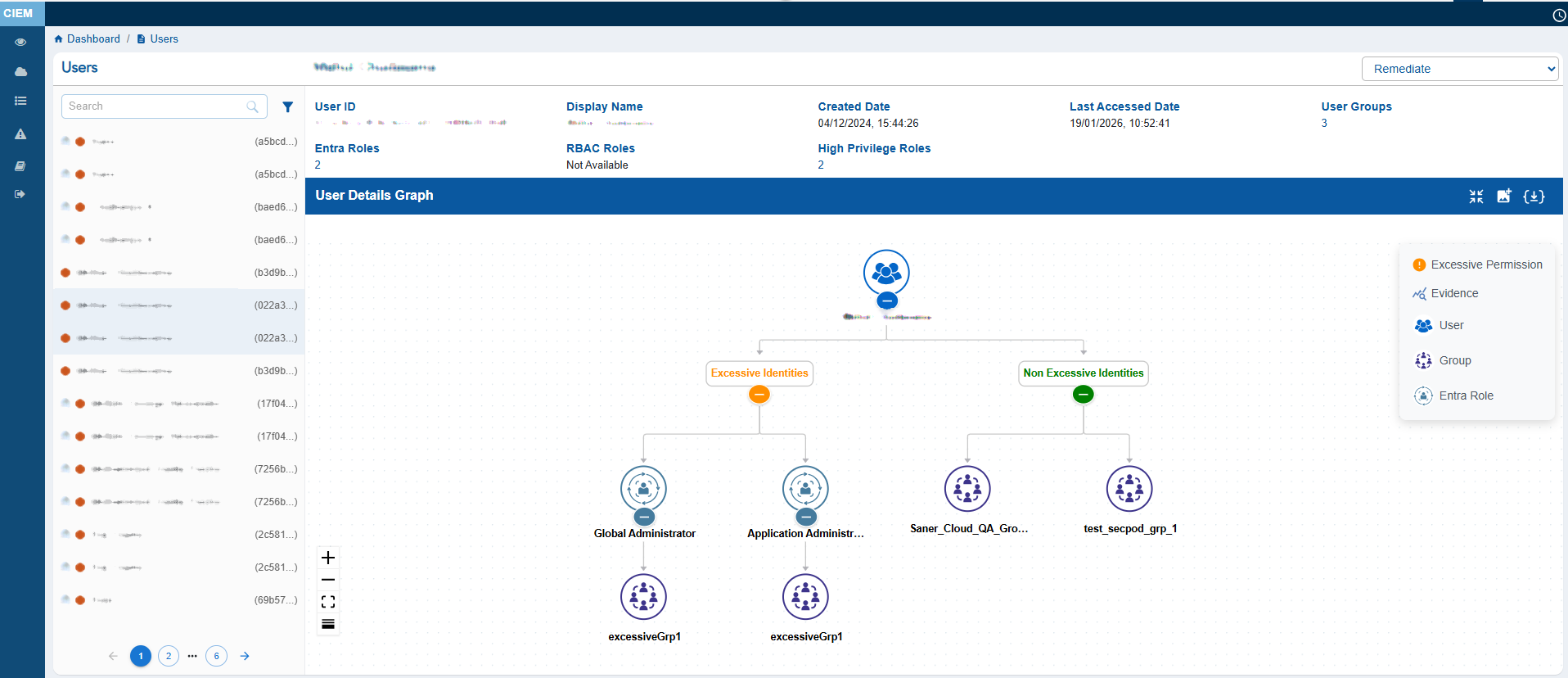The height and width of the screenshot is (678, 1568).
Task: Fit graph to screen icon
Action: 328,602
